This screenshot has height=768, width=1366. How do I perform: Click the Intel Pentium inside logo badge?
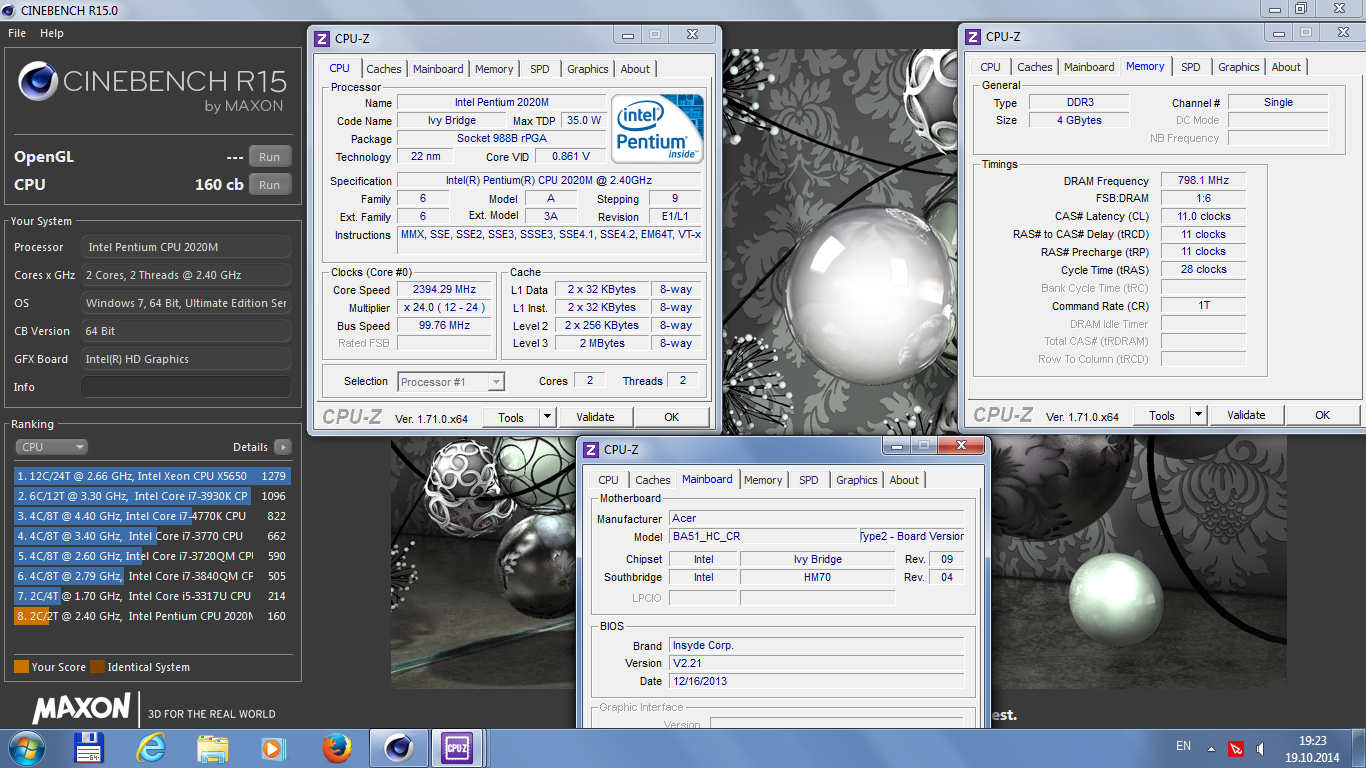[x=657, y=128]
